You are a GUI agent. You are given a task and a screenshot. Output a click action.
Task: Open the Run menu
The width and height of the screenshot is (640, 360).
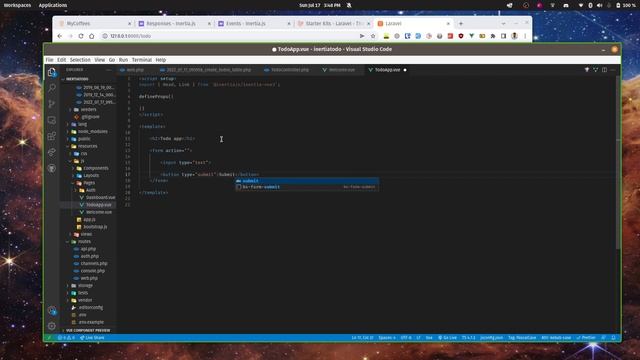point(123,60)
